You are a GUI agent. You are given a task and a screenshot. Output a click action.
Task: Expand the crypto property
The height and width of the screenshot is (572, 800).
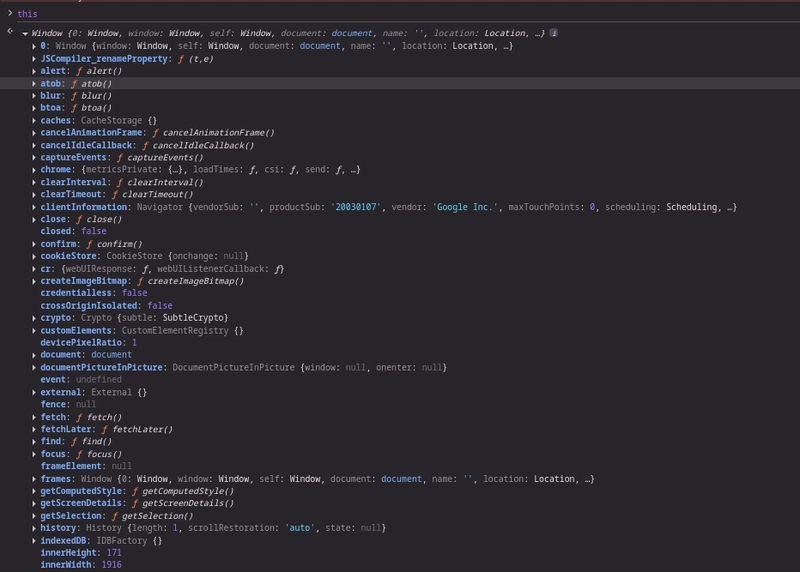(x=34, y=318)
